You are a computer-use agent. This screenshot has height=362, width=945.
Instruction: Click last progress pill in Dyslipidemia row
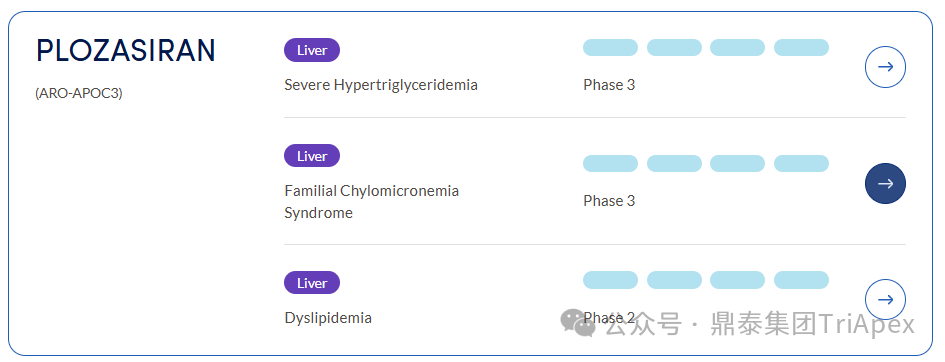click(801, 280)
